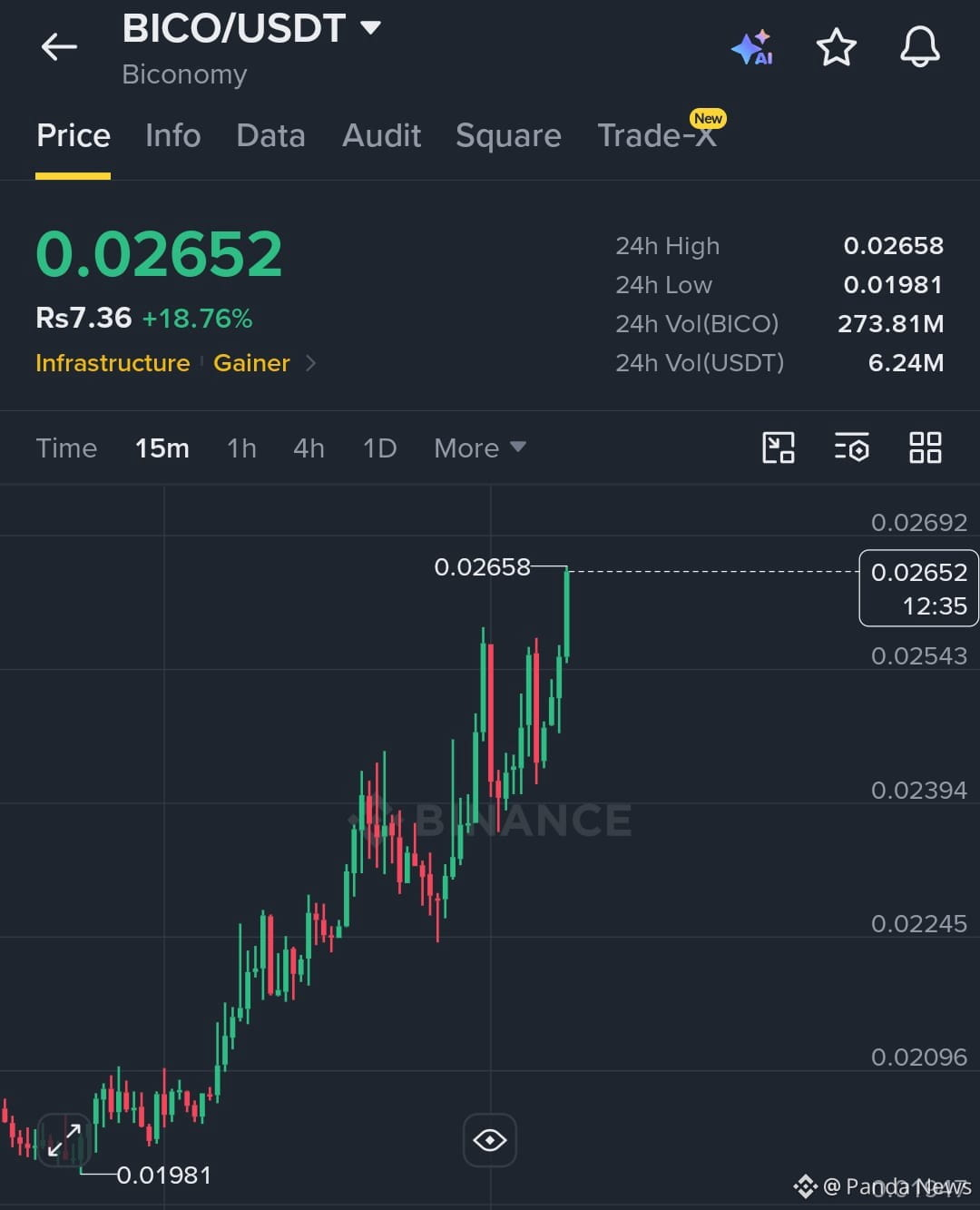This screenshot has width=980, height=1210.
Task: Go back using the arrow icon
Action: click(59, 46)
